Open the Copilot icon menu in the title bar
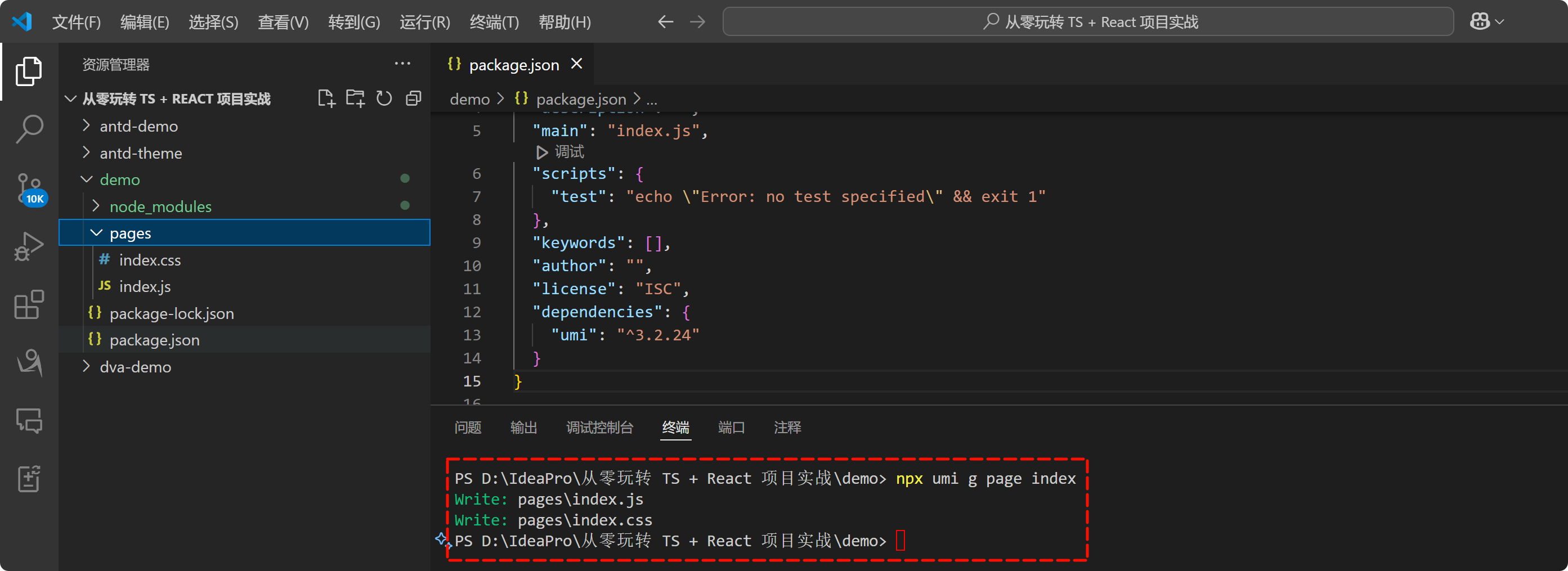Viewport: 1568px width, 571px height. [x=1486, y=22]
